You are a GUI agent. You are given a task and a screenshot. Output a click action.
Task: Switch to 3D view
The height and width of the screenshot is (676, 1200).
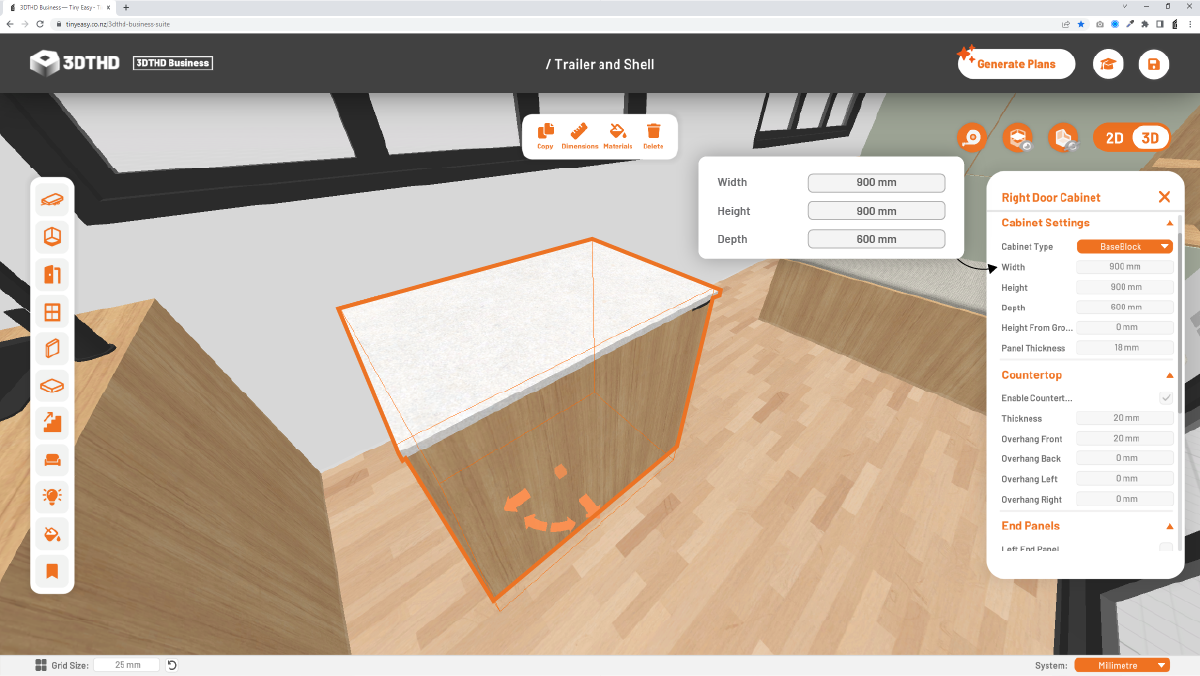1150,138
